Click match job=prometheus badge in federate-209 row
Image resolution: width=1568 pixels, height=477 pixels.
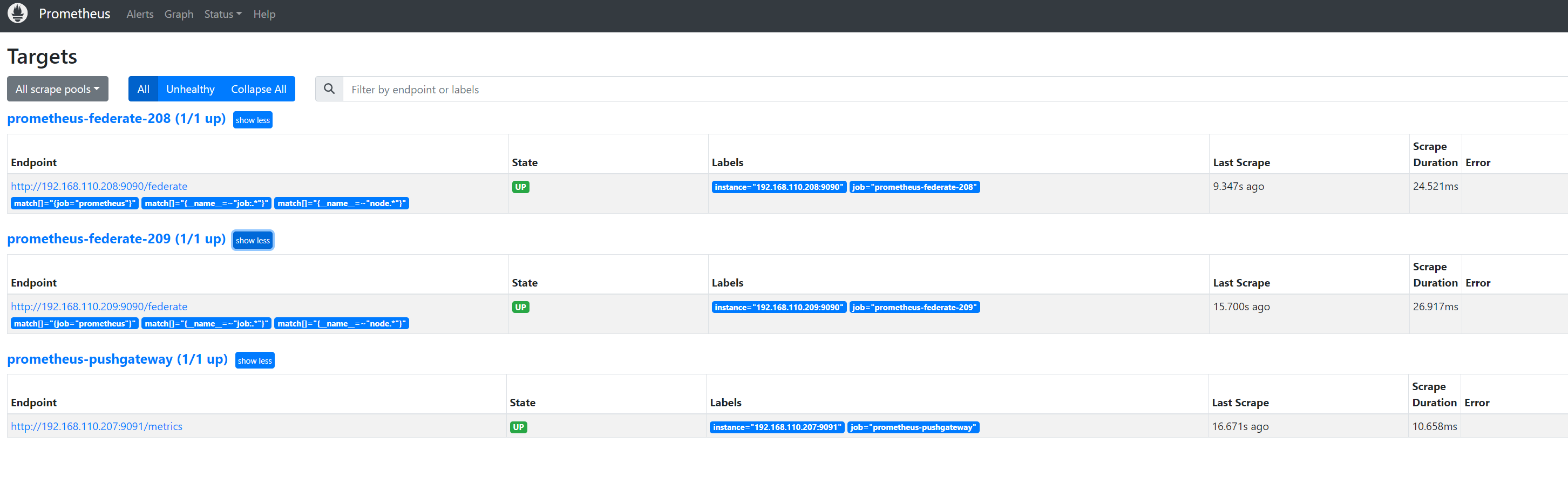pos(75,324)
